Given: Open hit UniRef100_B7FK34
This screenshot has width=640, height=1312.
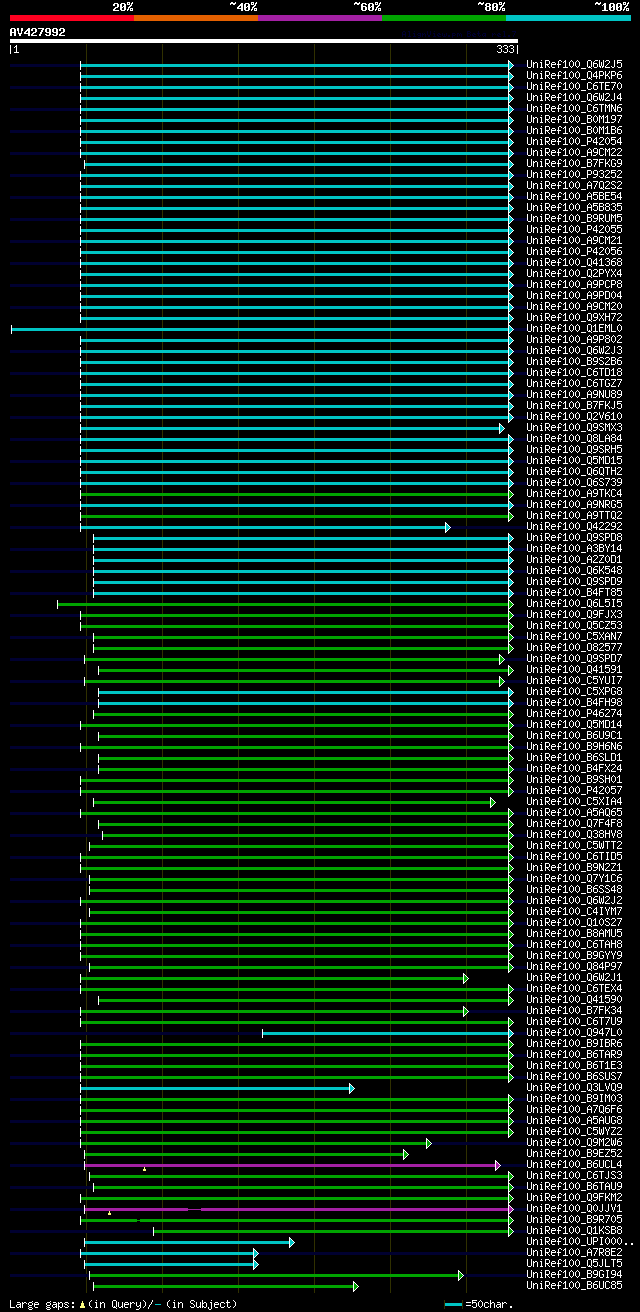Looking at the screenshot, I should pyautogui.click(x=574, y=1010).
